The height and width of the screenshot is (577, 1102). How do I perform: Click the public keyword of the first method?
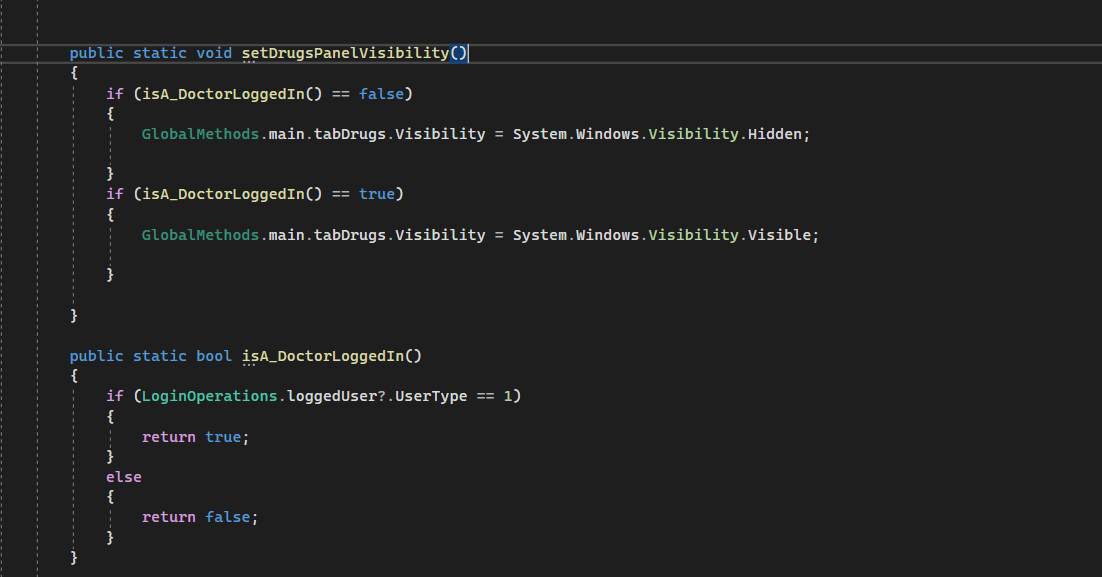(x=95, y=53)
